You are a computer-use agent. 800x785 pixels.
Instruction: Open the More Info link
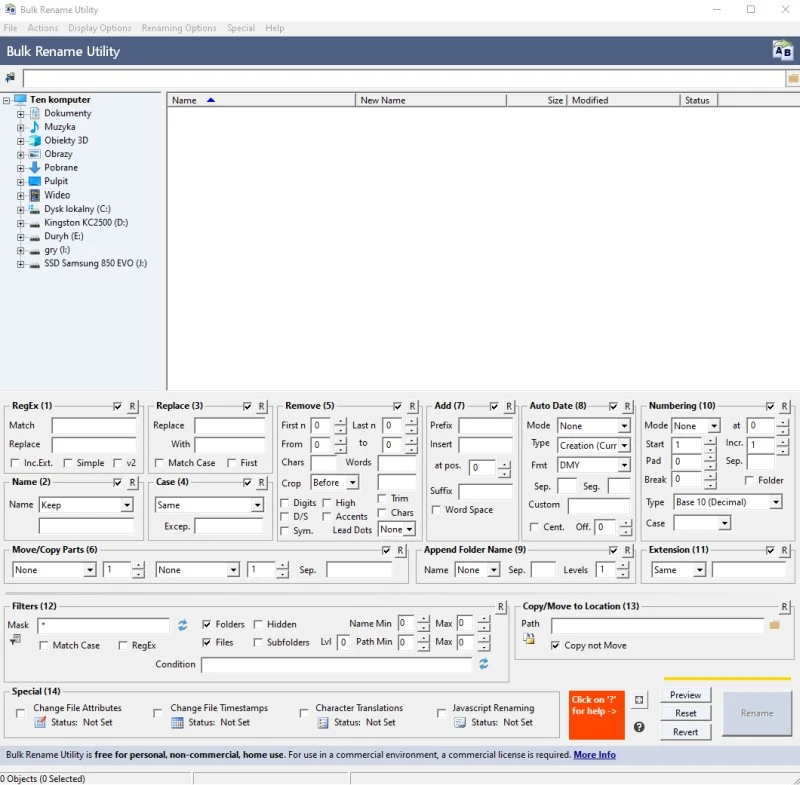point(594,754)
